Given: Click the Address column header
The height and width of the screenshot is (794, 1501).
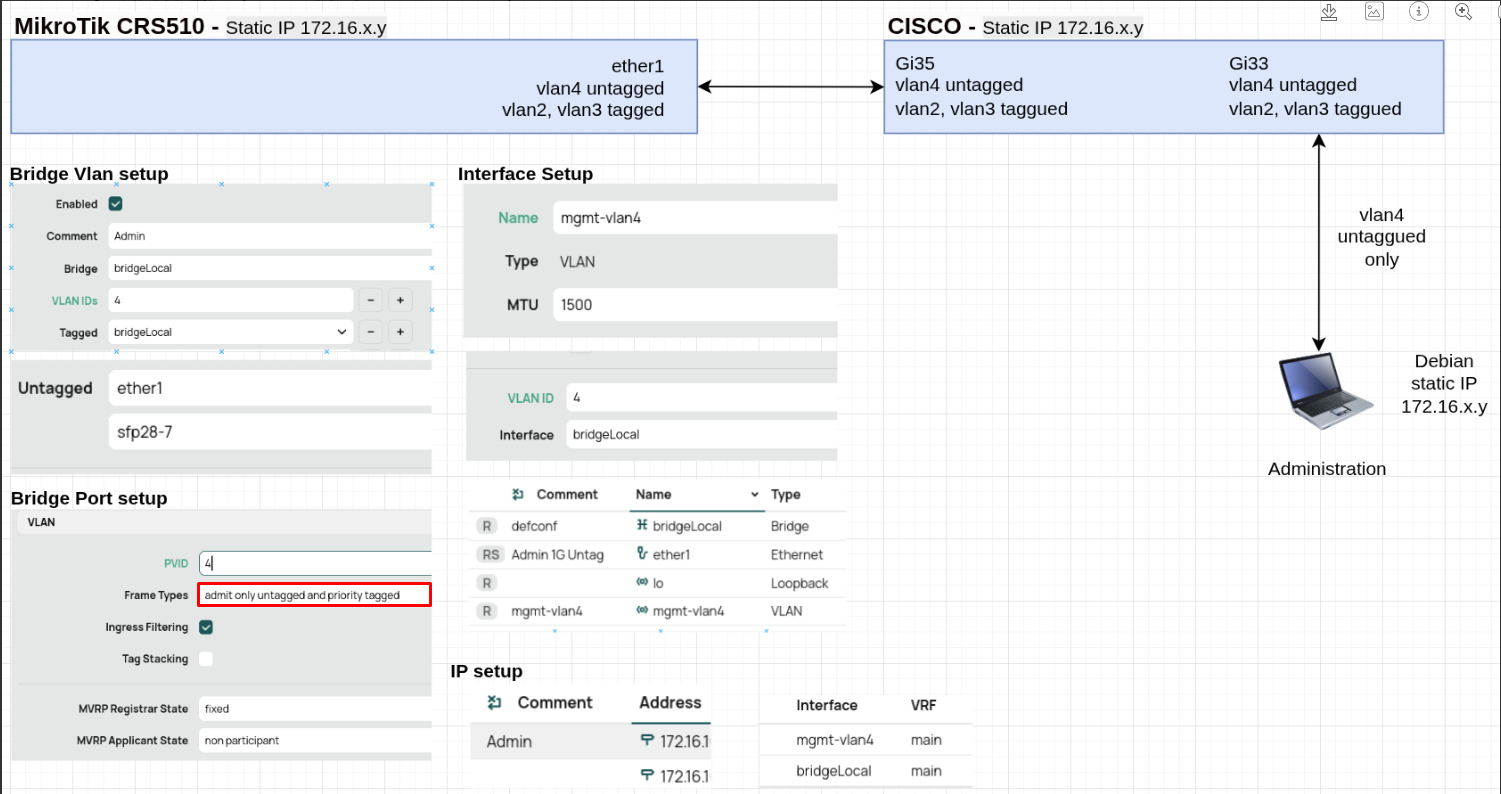Looking at the screenshot, I should (x=670, y=703).
